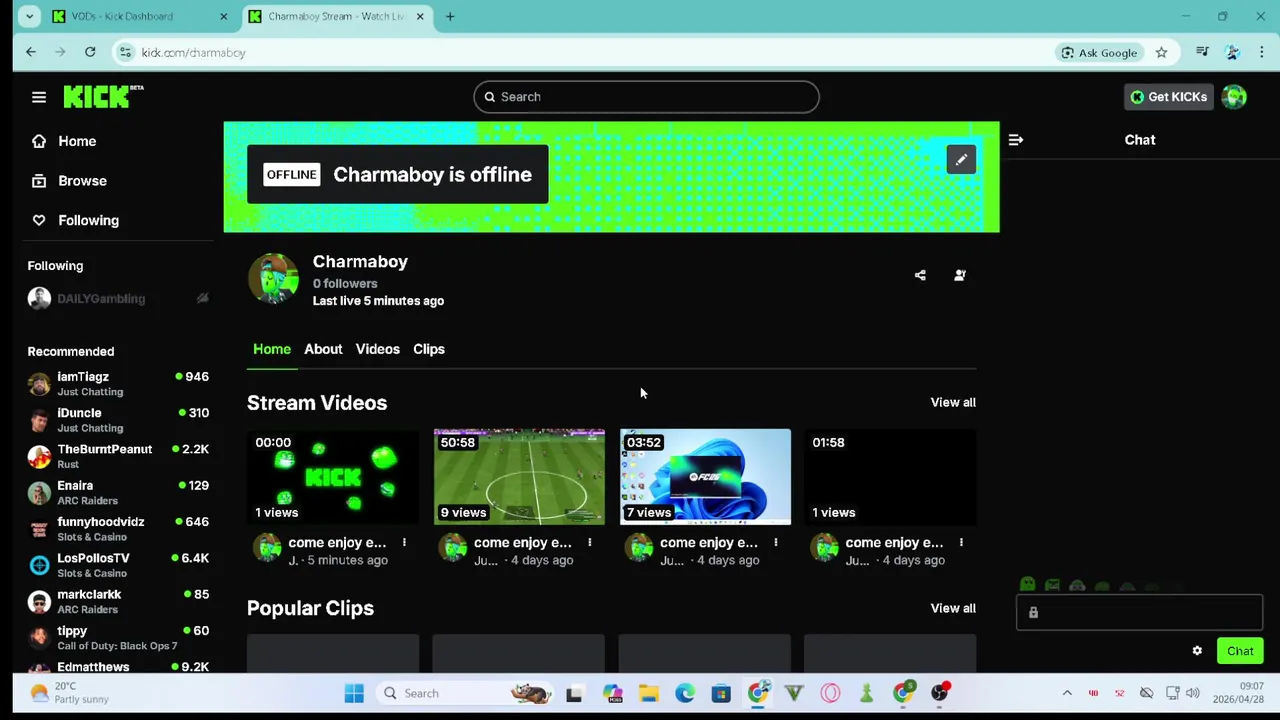Click the chat message input box
This screenshot has width=1280, height=720.
[1140, 613]
